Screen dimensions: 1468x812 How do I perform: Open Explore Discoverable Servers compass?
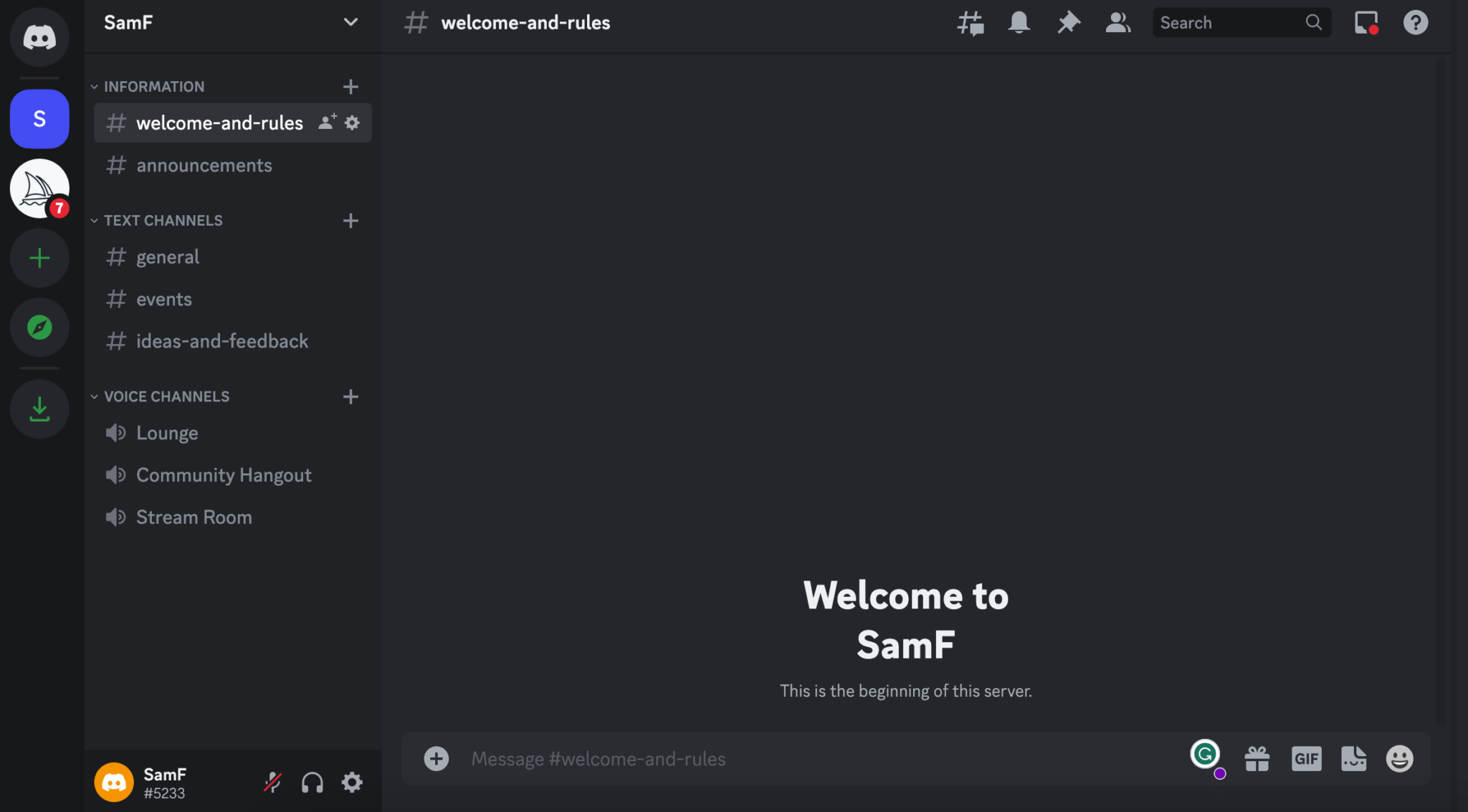click(x=39, y=328)
